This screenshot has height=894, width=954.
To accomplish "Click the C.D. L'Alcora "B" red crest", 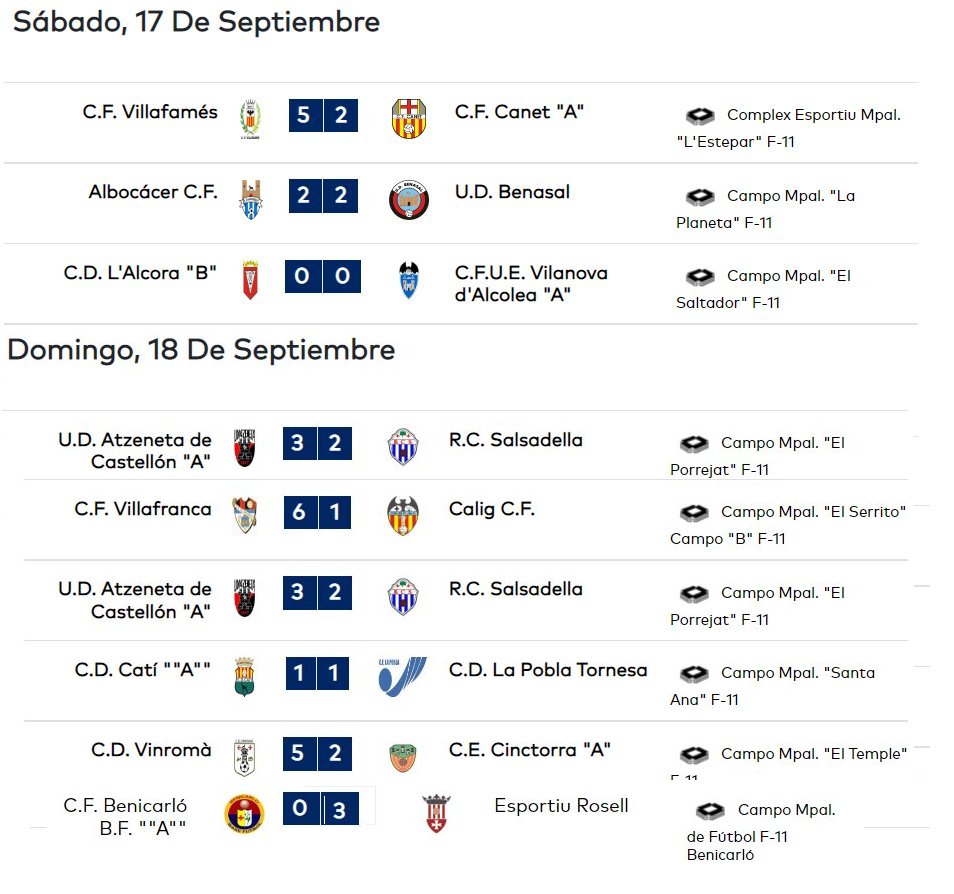I will tap(250, 280).
